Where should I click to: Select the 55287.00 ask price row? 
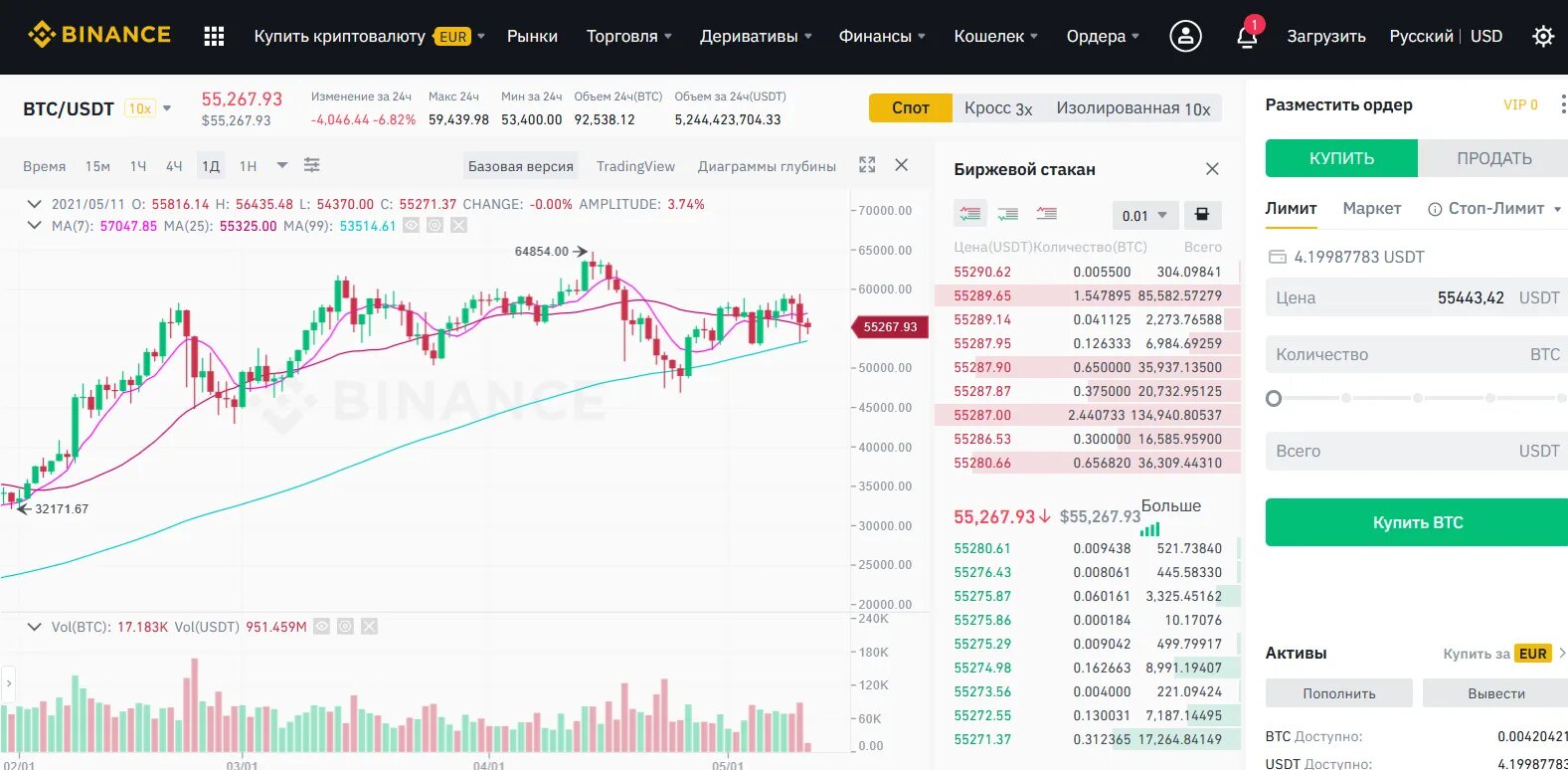coord(1088,415)
